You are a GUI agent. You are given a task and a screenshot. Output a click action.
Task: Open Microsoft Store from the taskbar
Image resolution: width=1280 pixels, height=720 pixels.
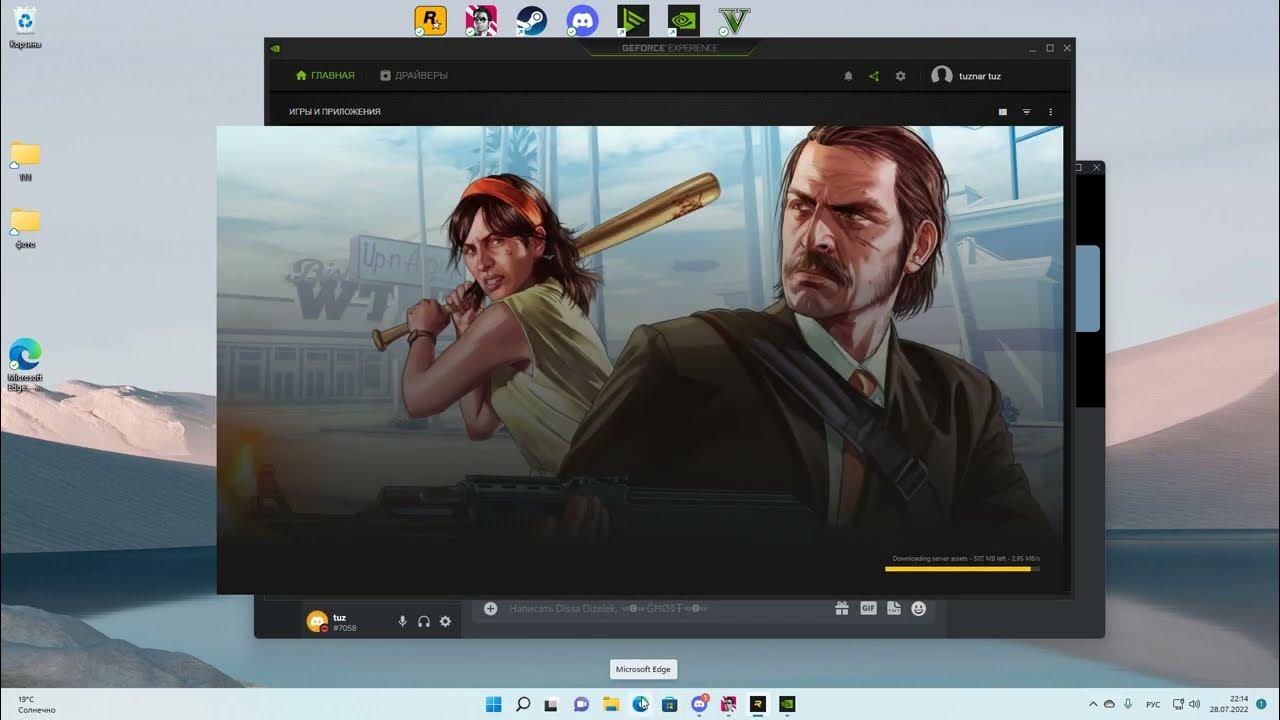coord(669,704)
